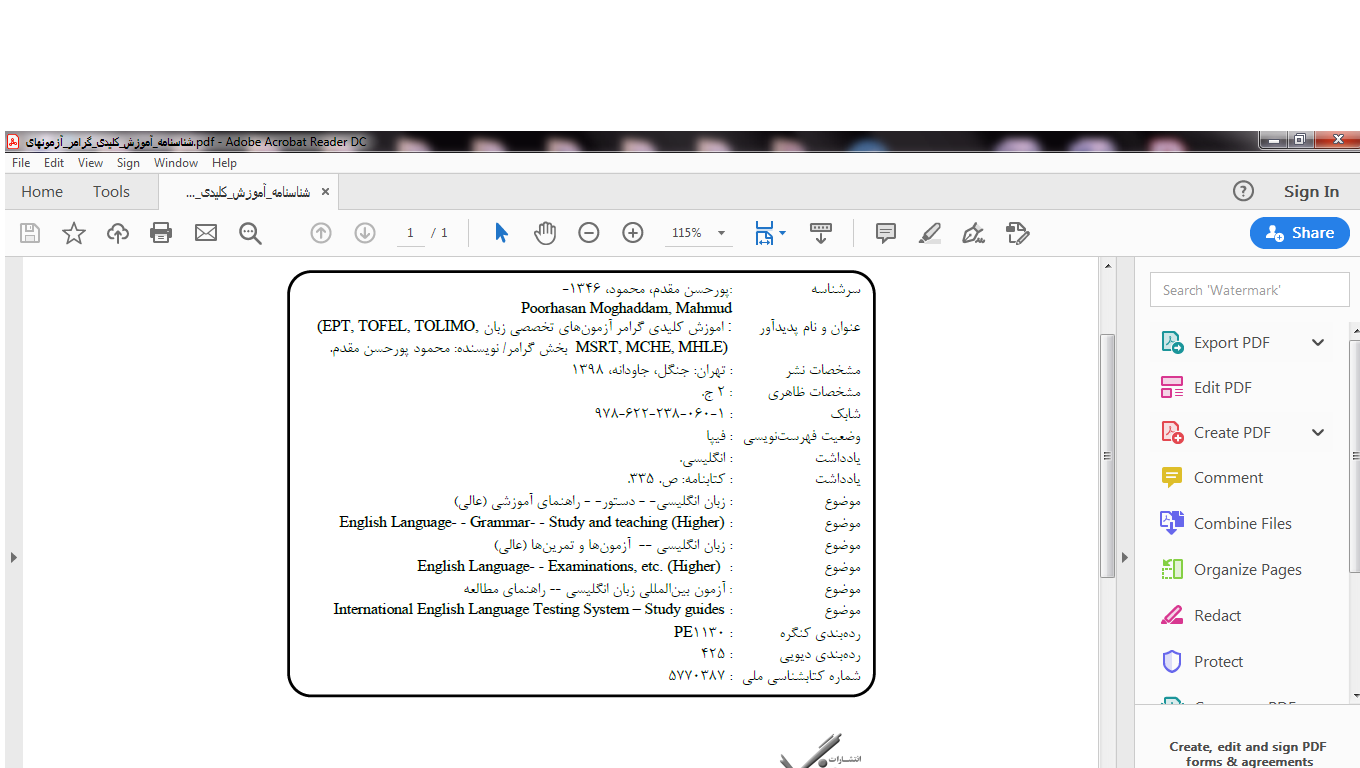Switch to the Tools tab
Screen dimensions: 1360x768
point(111,192)
